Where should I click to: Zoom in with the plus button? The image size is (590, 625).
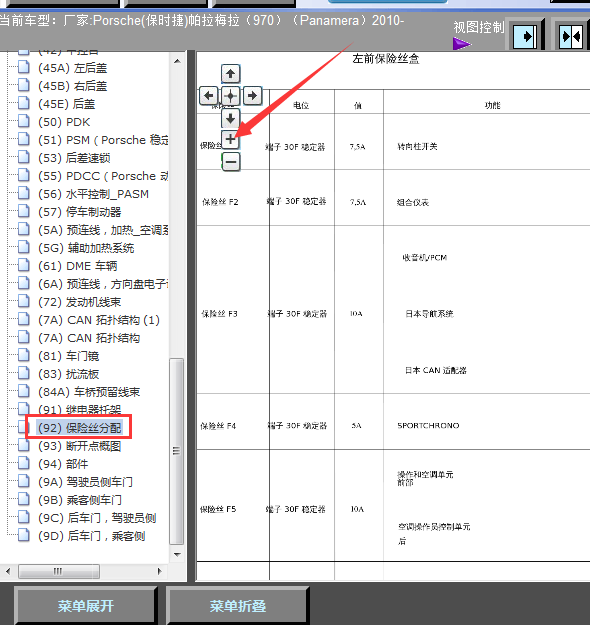click(x=230, y=140)
